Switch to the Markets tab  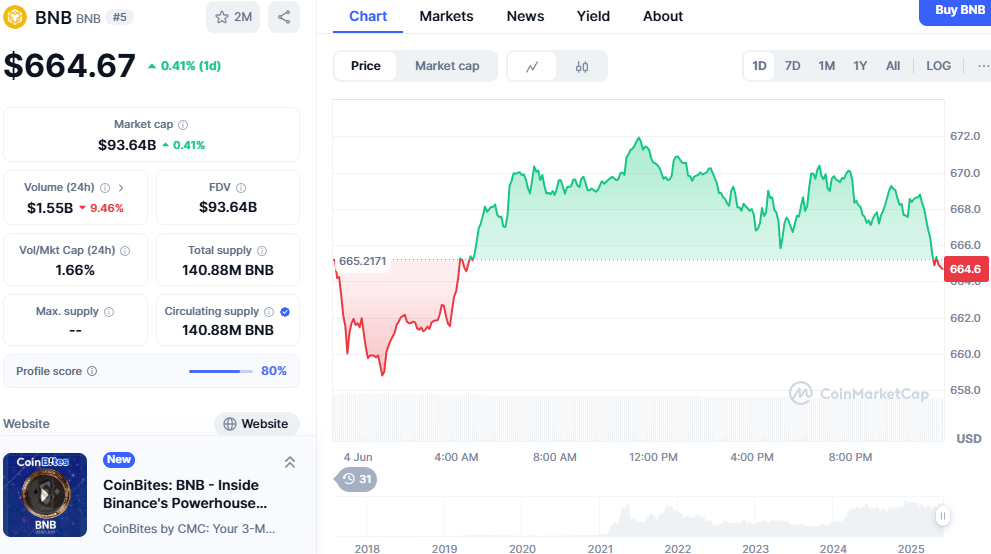(446, 16)
